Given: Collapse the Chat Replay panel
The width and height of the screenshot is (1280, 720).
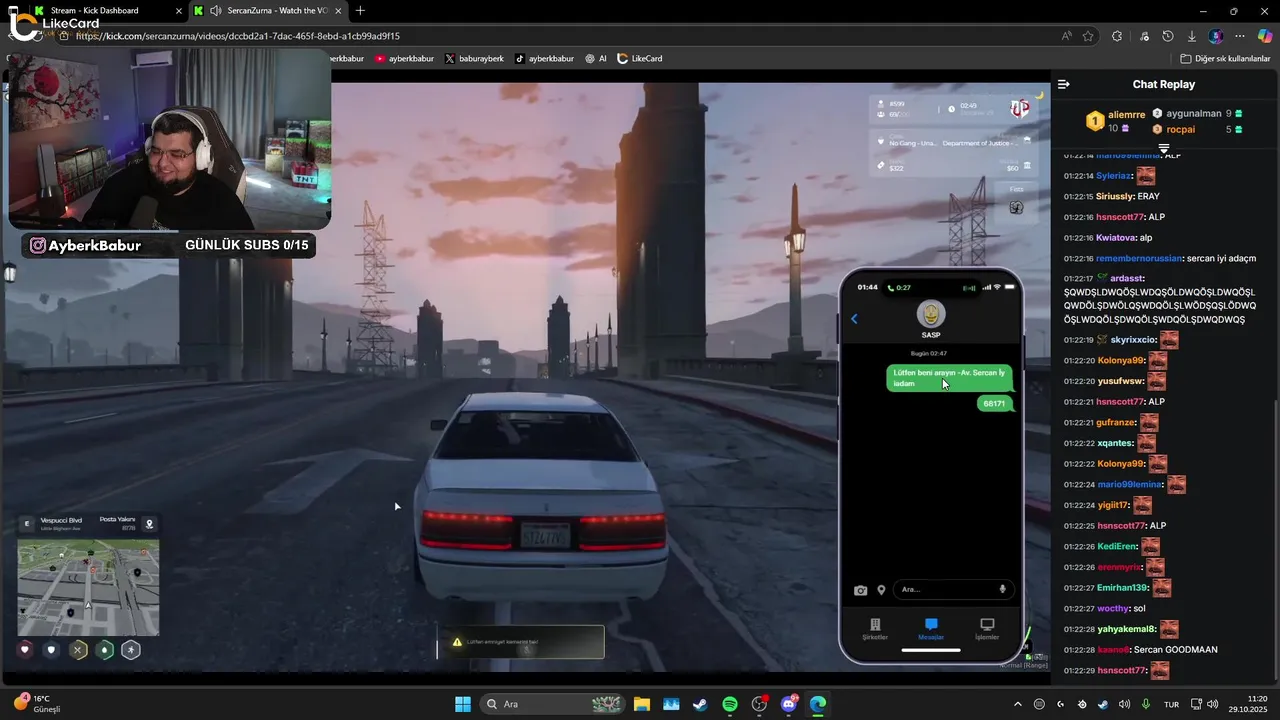Looking at the screenshot, I should tap(1064, 84).
